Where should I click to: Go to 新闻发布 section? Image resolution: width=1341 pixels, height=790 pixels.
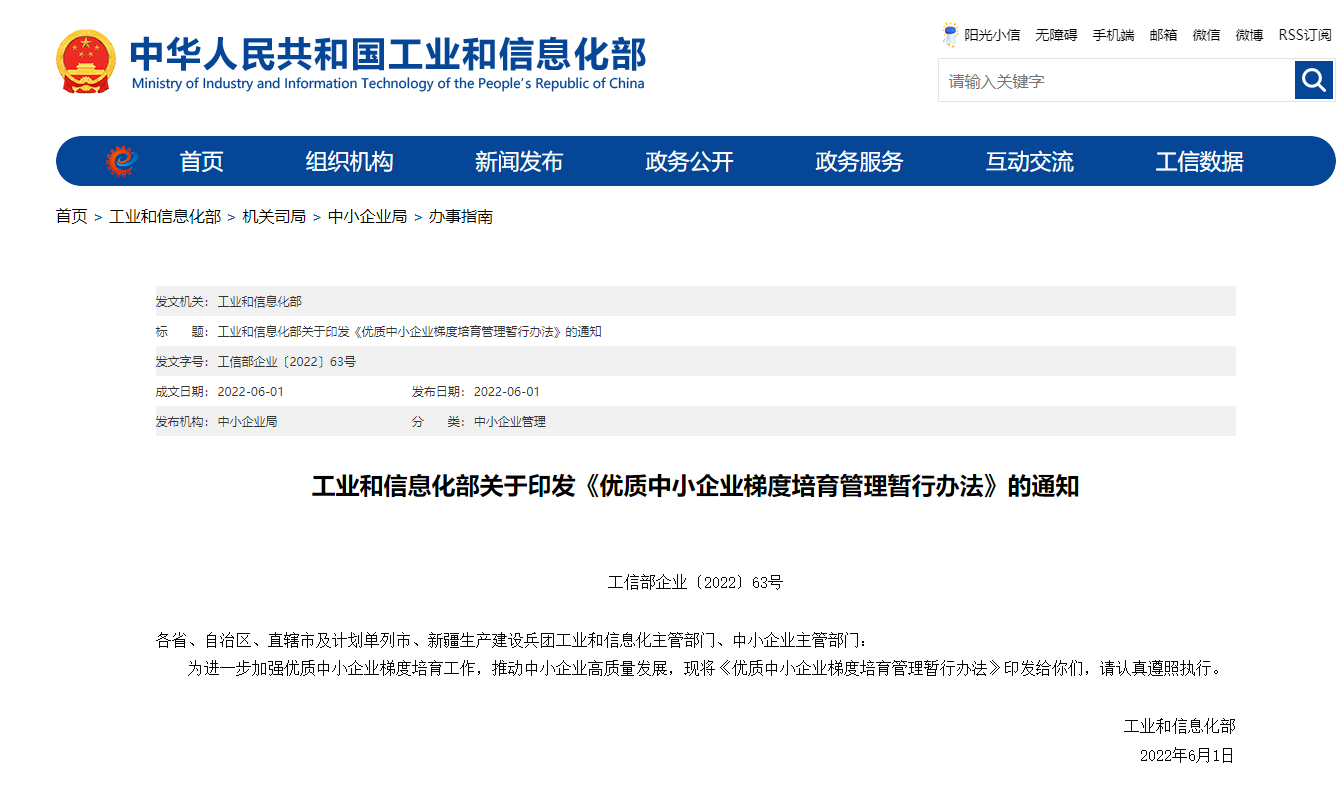click(x=519, y=162)
